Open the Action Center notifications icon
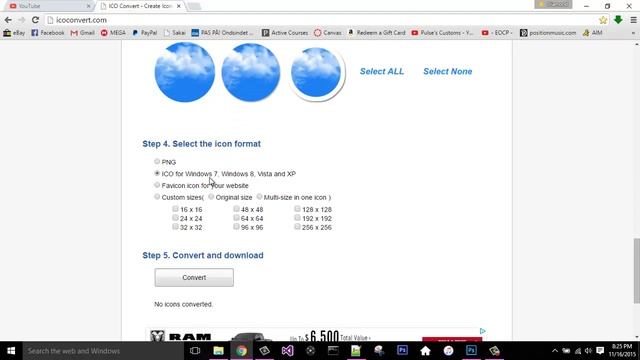Viewport: 640px width, 360px height. 600,351
